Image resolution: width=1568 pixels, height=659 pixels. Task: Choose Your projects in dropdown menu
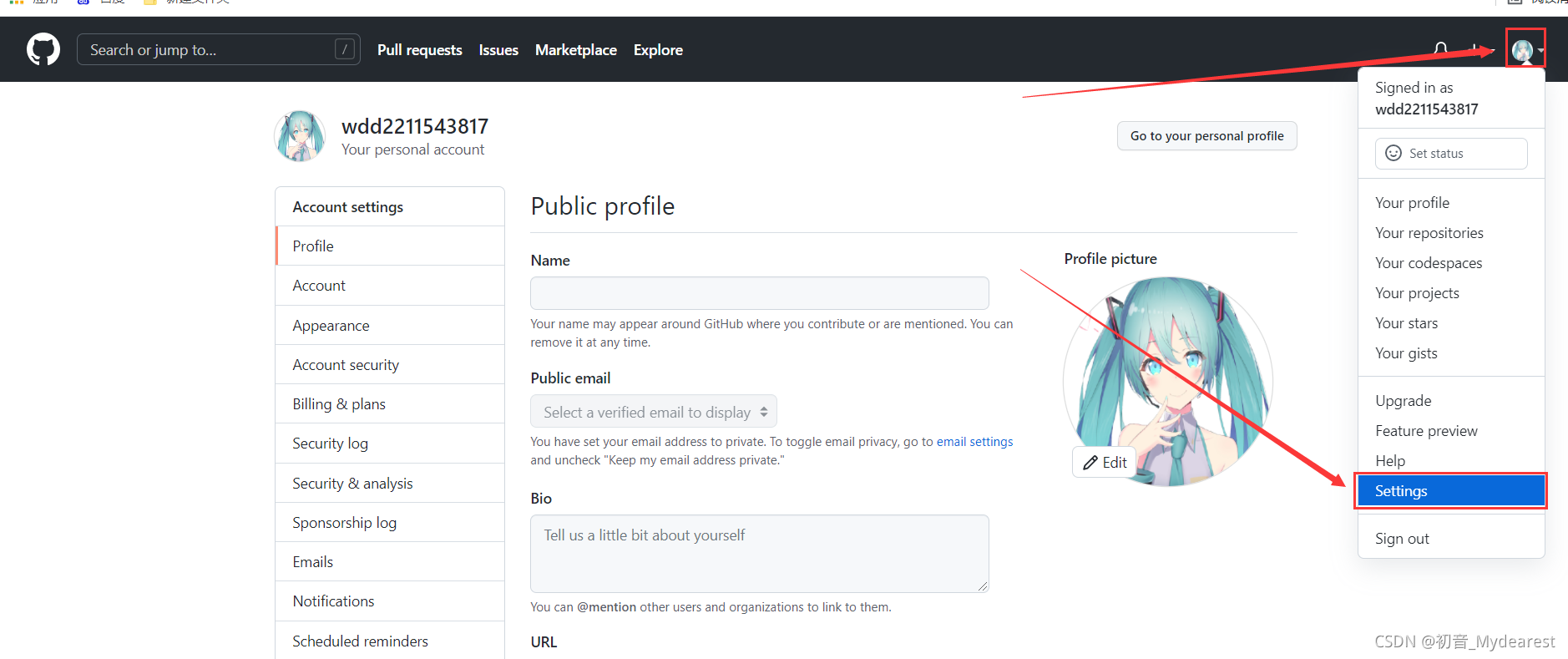(1451, 293)
